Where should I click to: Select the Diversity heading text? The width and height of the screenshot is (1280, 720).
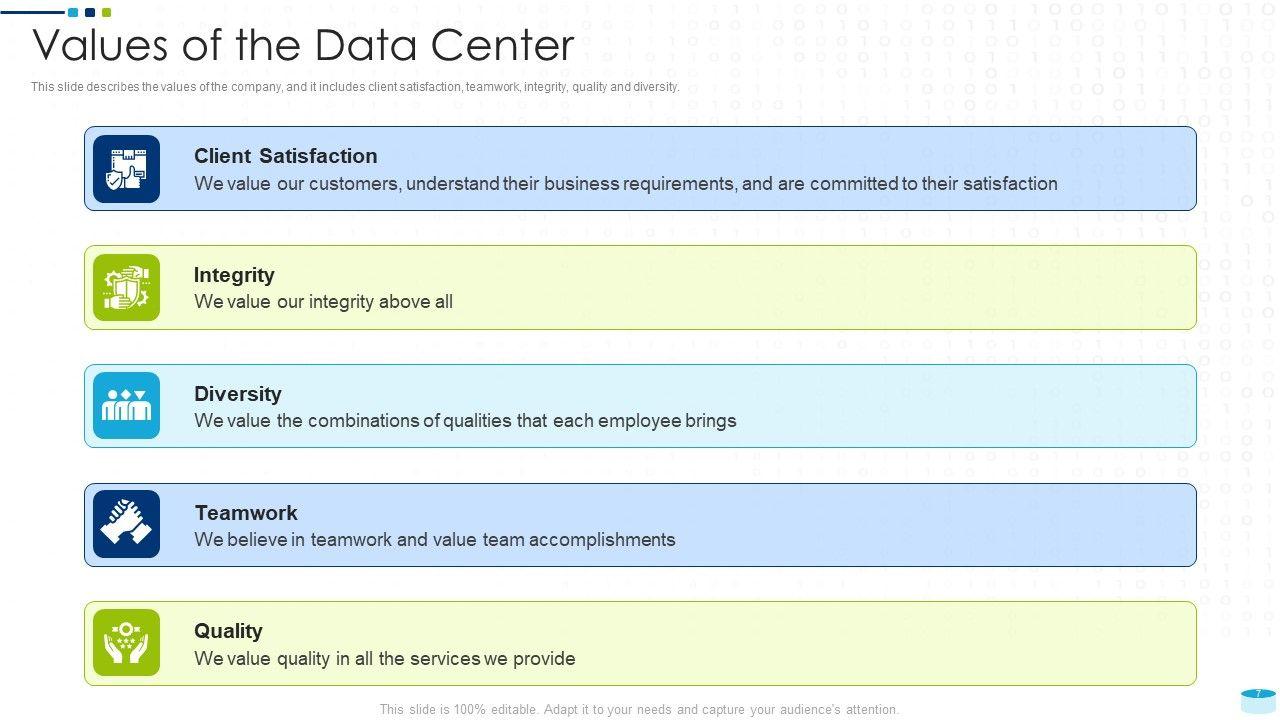click(237, 394)
